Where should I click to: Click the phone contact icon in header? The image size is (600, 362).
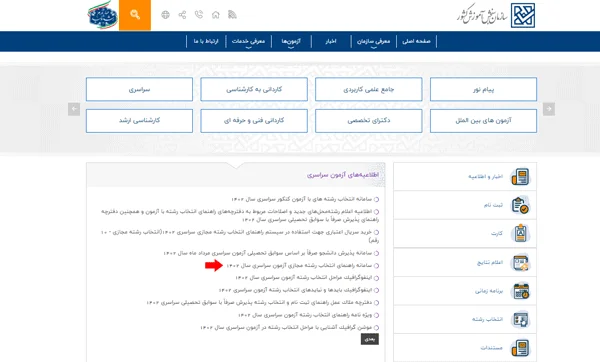pos(199,15)
